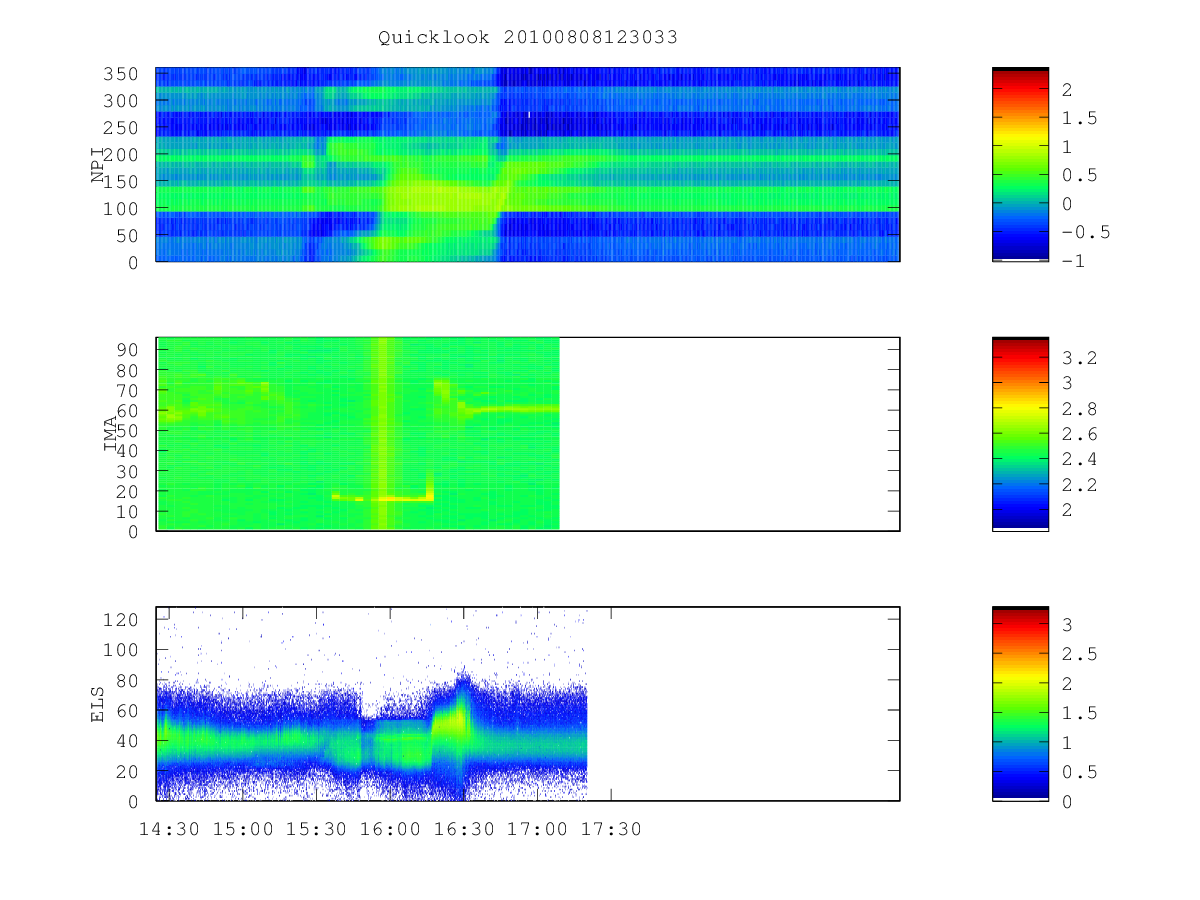The image size is (1200, 900).
Task: Click the title "Quicklook 20100808123033"
Action: click(528, 38)
